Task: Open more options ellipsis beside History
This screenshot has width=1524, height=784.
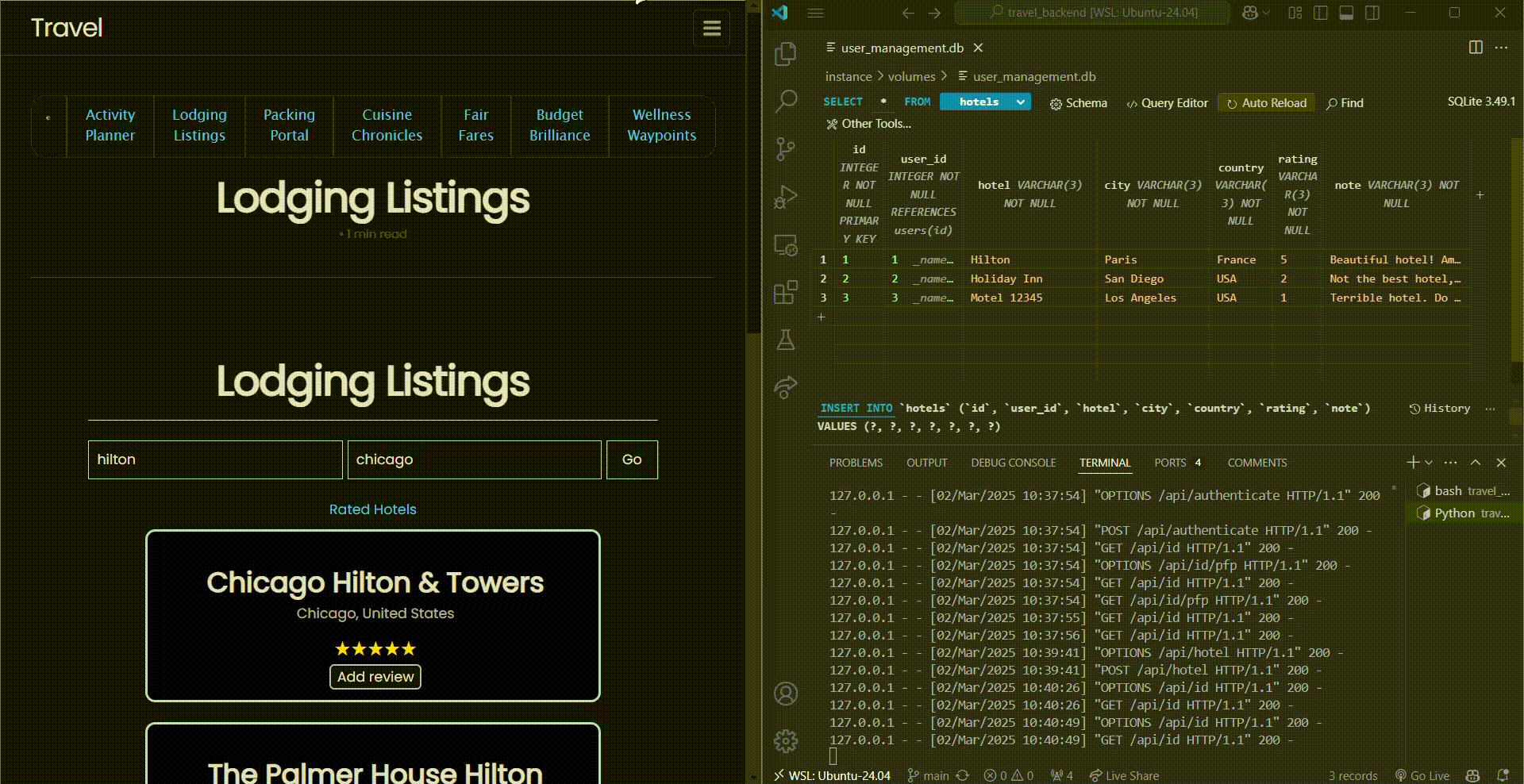Action: [1490, 409]
